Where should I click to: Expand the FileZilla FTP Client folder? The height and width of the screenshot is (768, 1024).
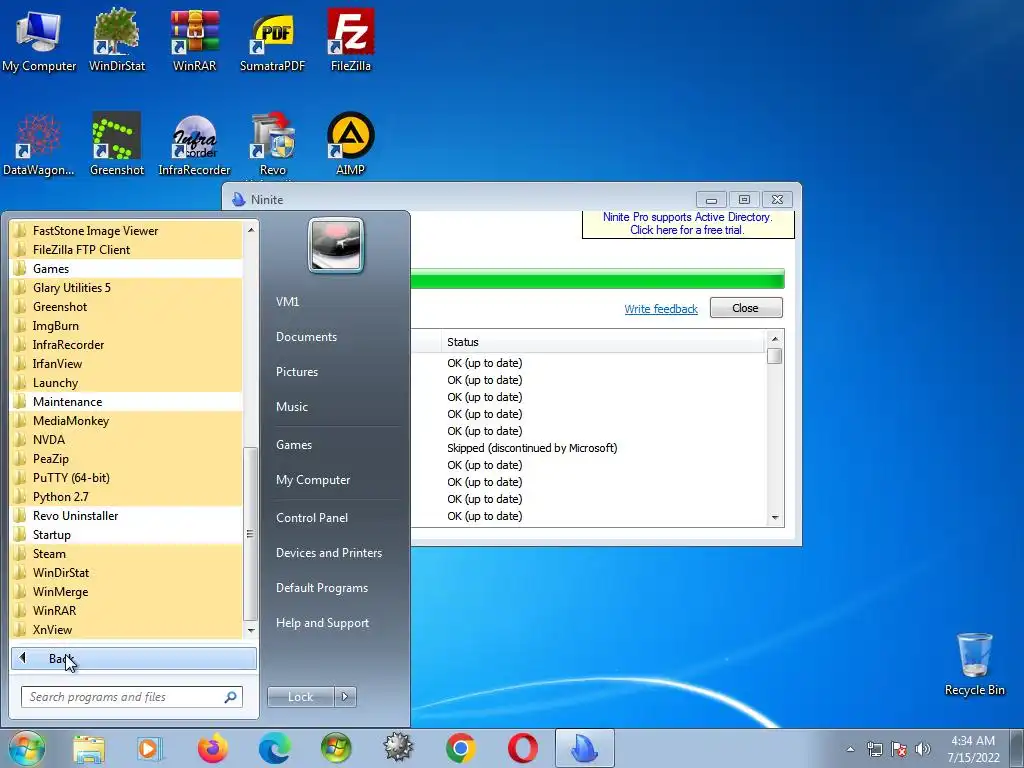click(127, 249)
